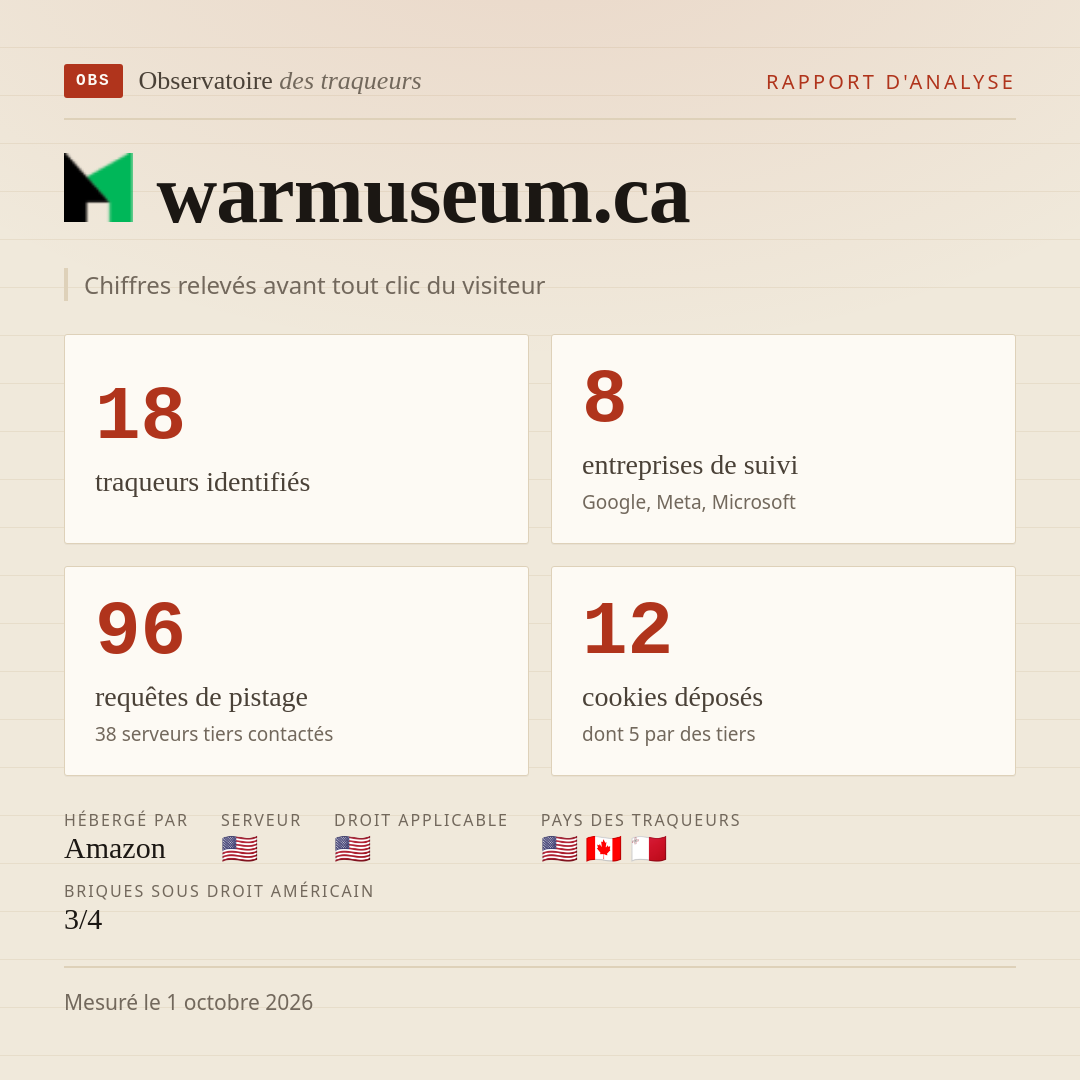Click the number 18 in traqueurs card
The width and height of the screenshot is (1080, 1080).
[x=140, y=413]
